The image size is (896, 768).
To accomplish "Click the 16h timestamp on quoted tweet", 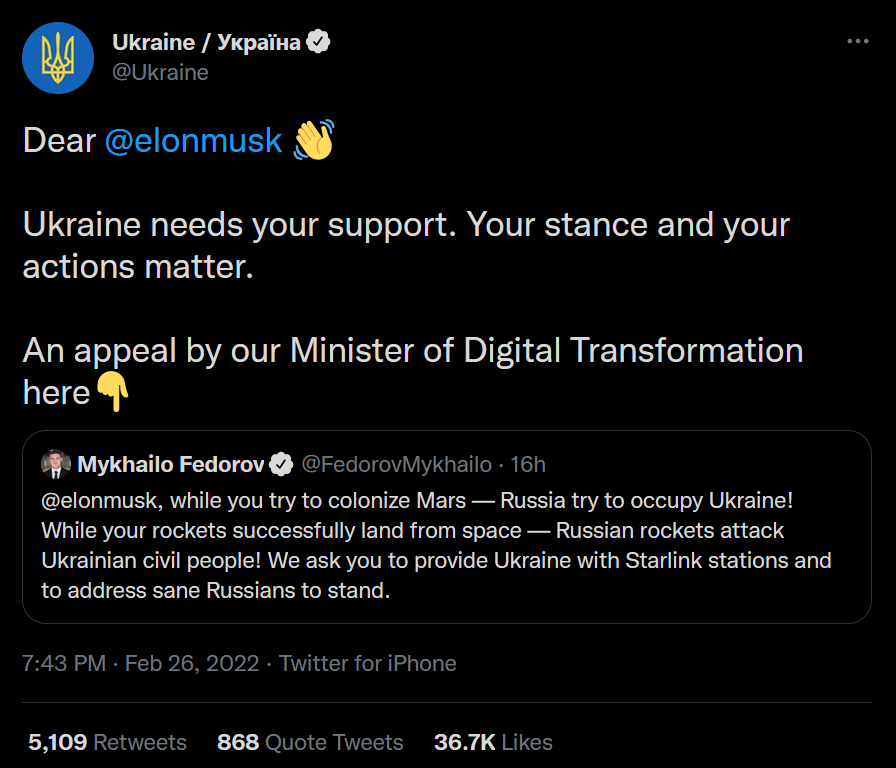I will click(x=528, y=464).
